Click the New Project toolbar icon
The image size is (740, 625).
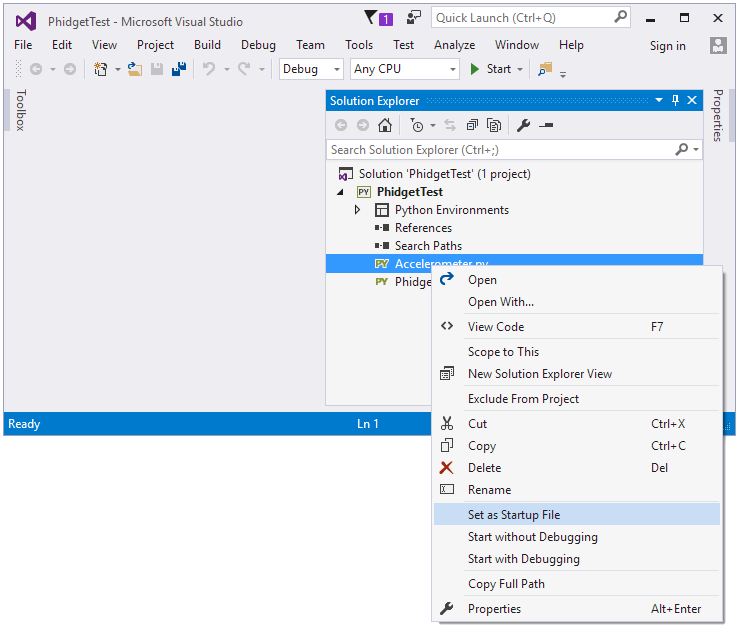click(x=101, y=69)
